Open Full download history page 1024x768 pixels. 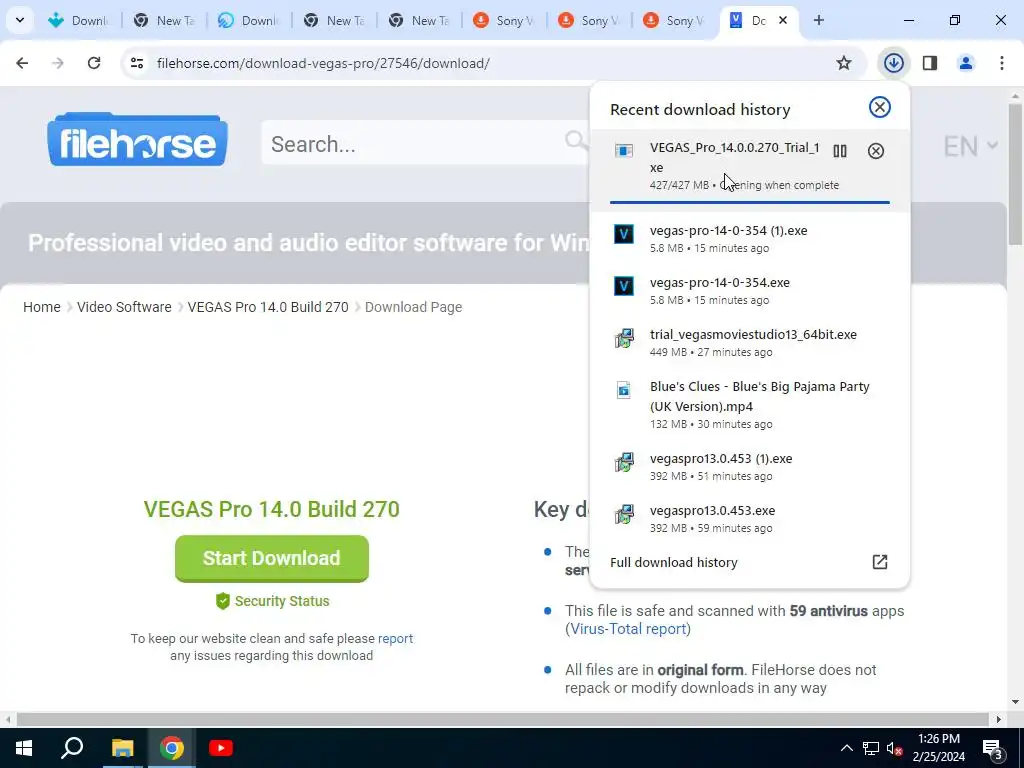click(x=749, y=562)
